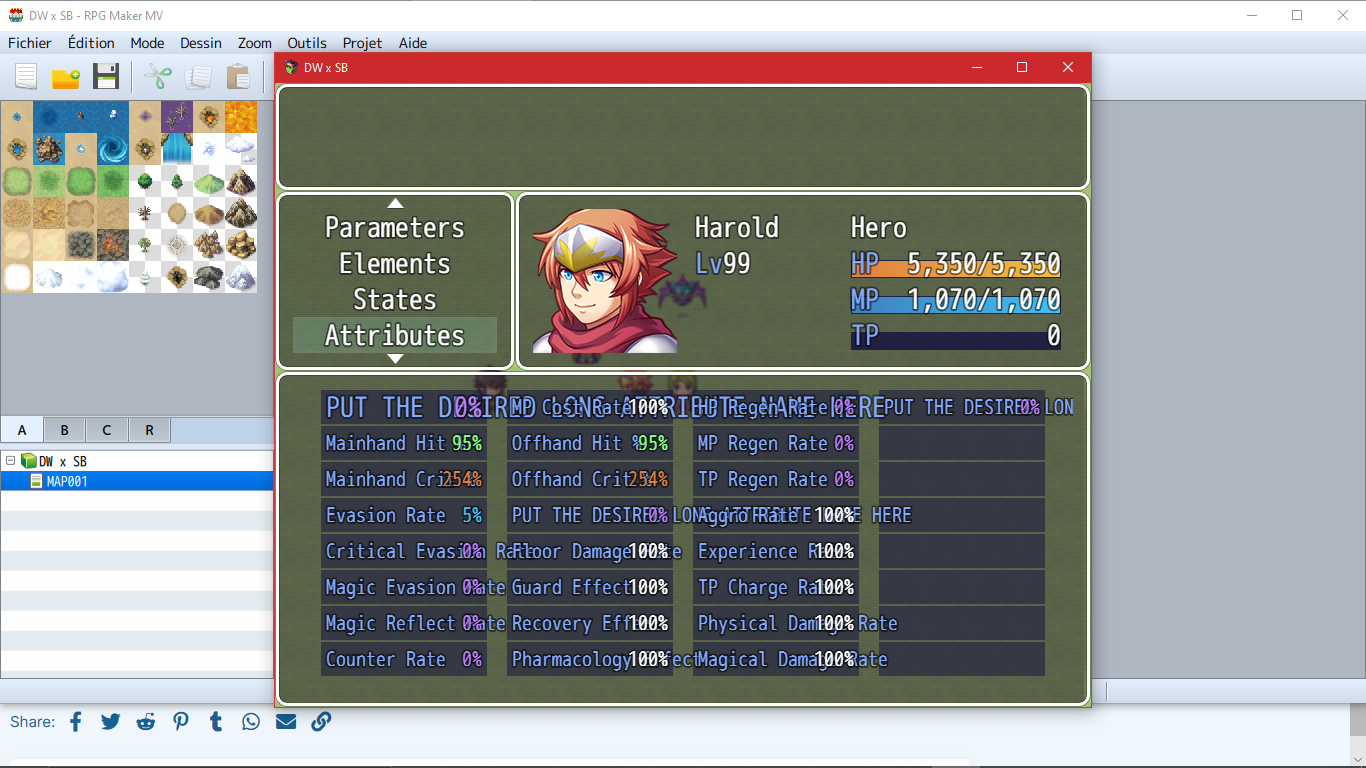This screenshot has width=1366, height=768.
Task: Share by email envelope icon
Action: 286,721
